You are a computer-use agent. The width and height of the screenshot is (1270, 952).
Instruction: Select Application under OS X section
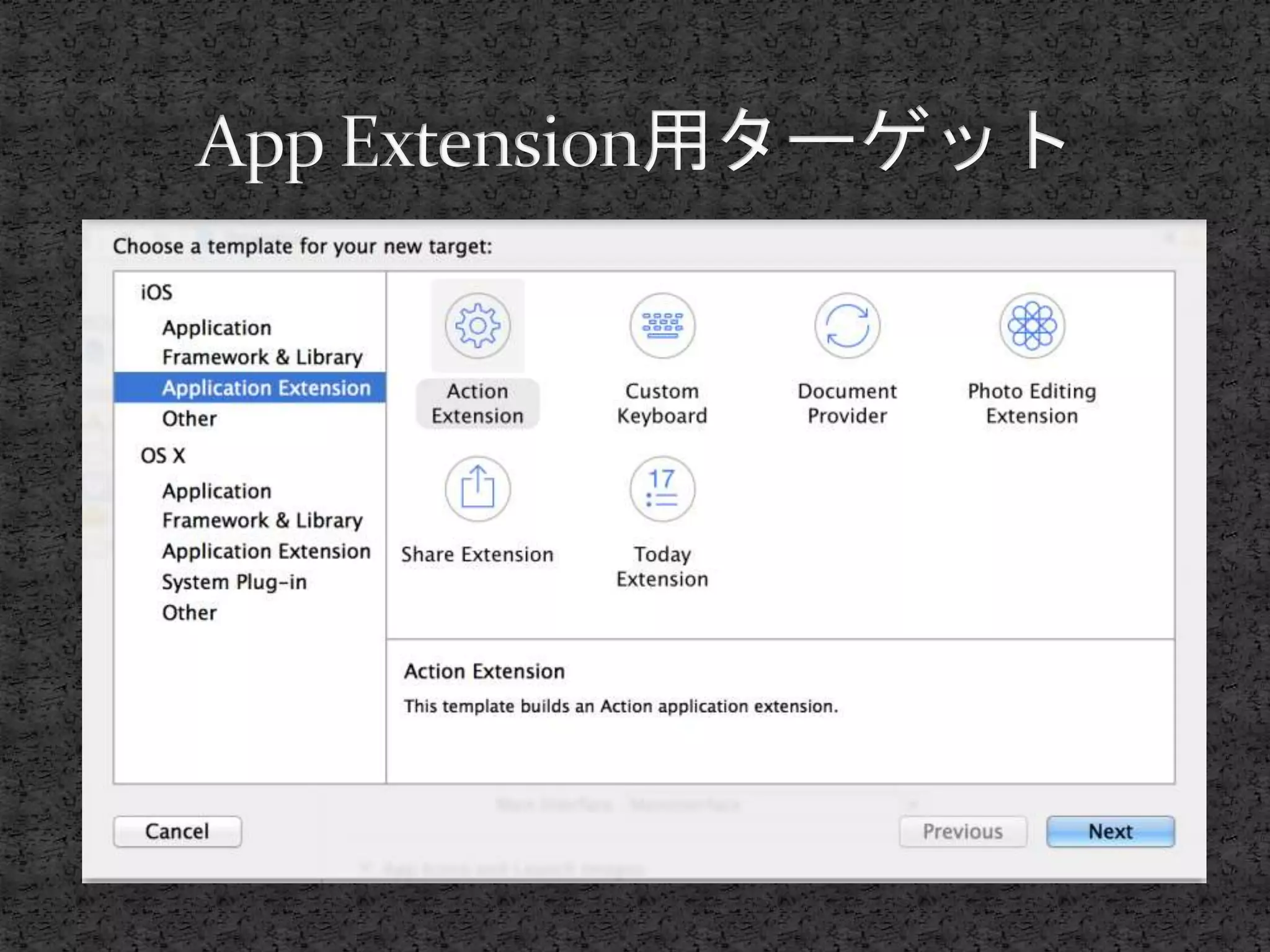click(216, 491)
